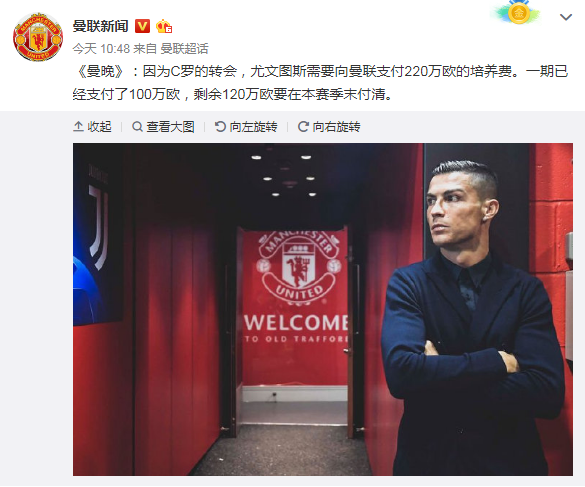
Task: Click the rotate-left arrow icon
Action: (x=220, y=127)
